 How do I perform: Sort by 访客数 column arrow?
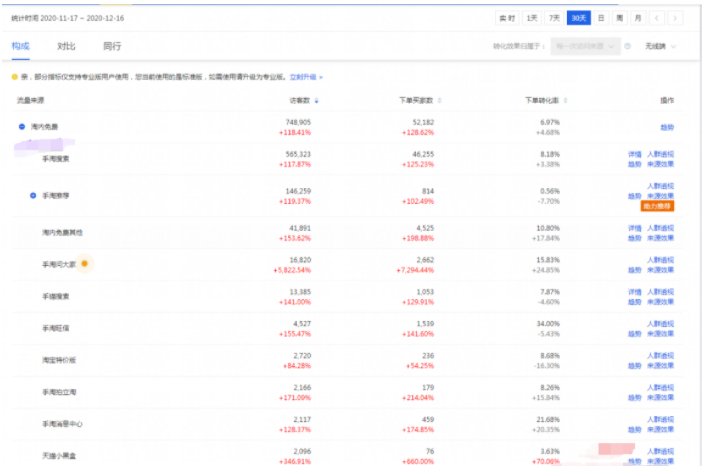[x=316, y=100]
